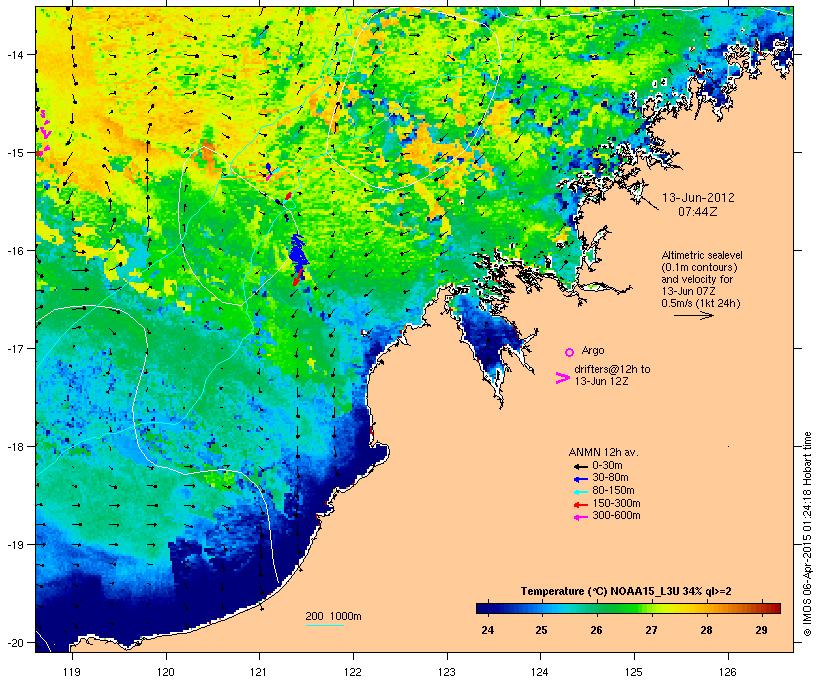Click the latitude axis label -15

(15, 153)
